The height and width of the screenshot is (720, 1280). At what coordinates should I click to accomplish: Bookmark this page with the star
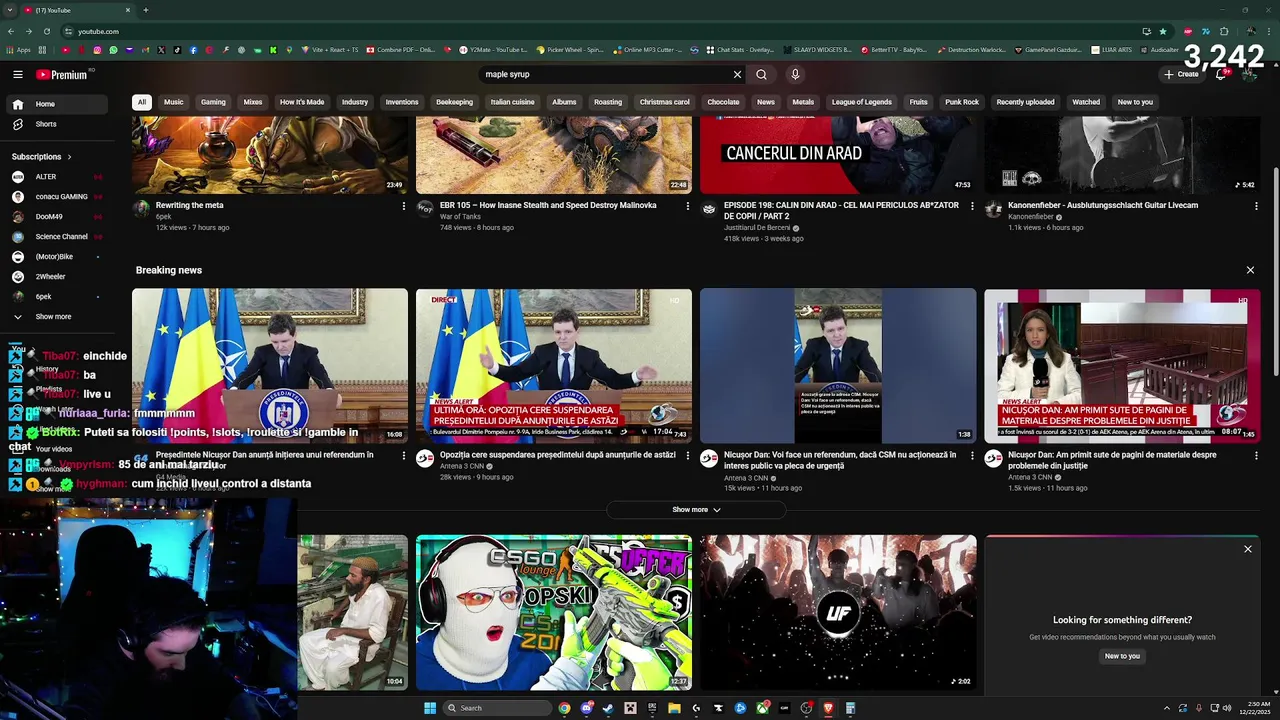(x=1163, y=31)
